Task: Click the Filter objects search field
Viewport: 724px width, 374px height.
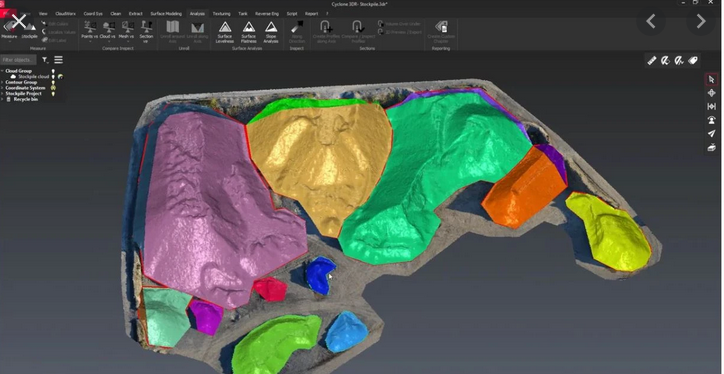Action: point(18,60)
